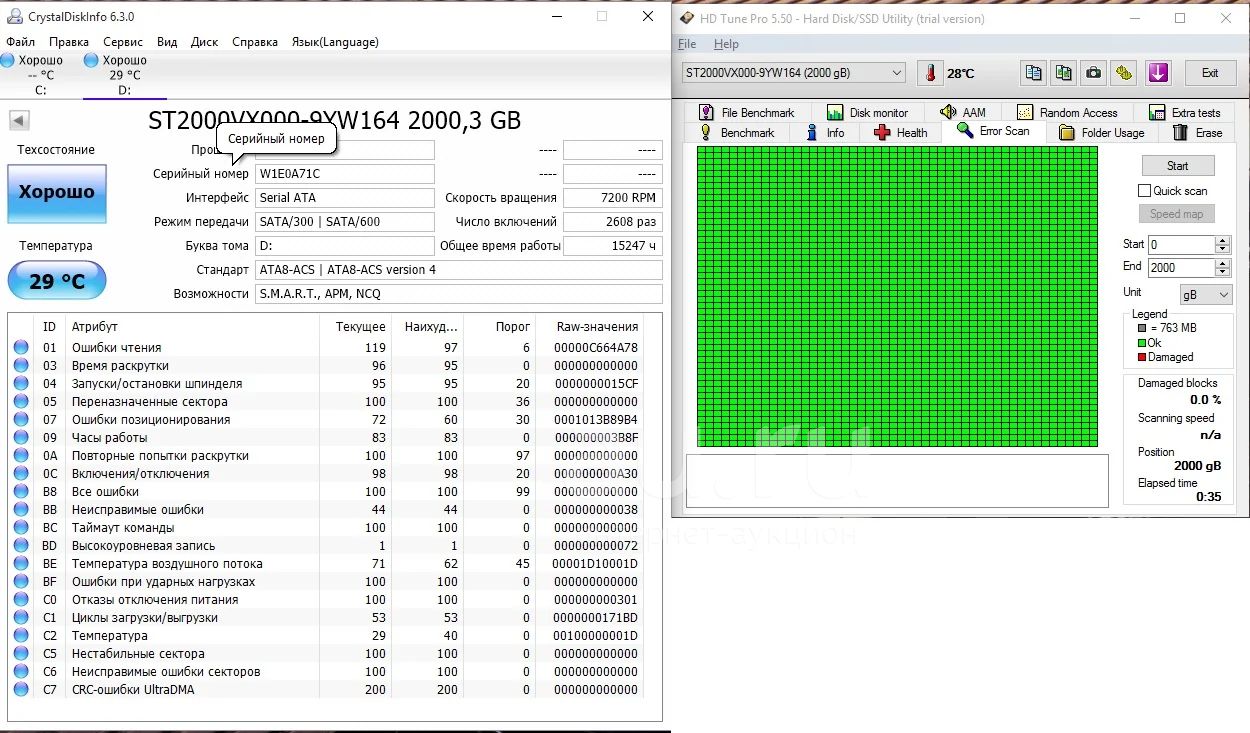This screenshot has width=1250, height=733.
Task: Click the 29 °C temperature button
Action: tap(56, 281)
